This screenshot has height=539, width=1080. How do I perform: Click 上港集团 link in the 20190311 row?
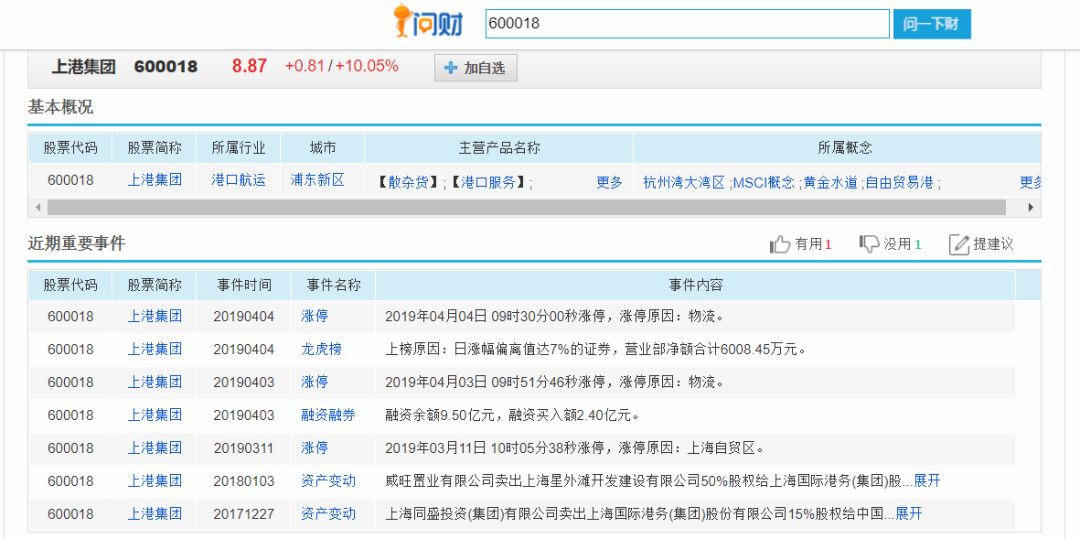click(154, 448)
